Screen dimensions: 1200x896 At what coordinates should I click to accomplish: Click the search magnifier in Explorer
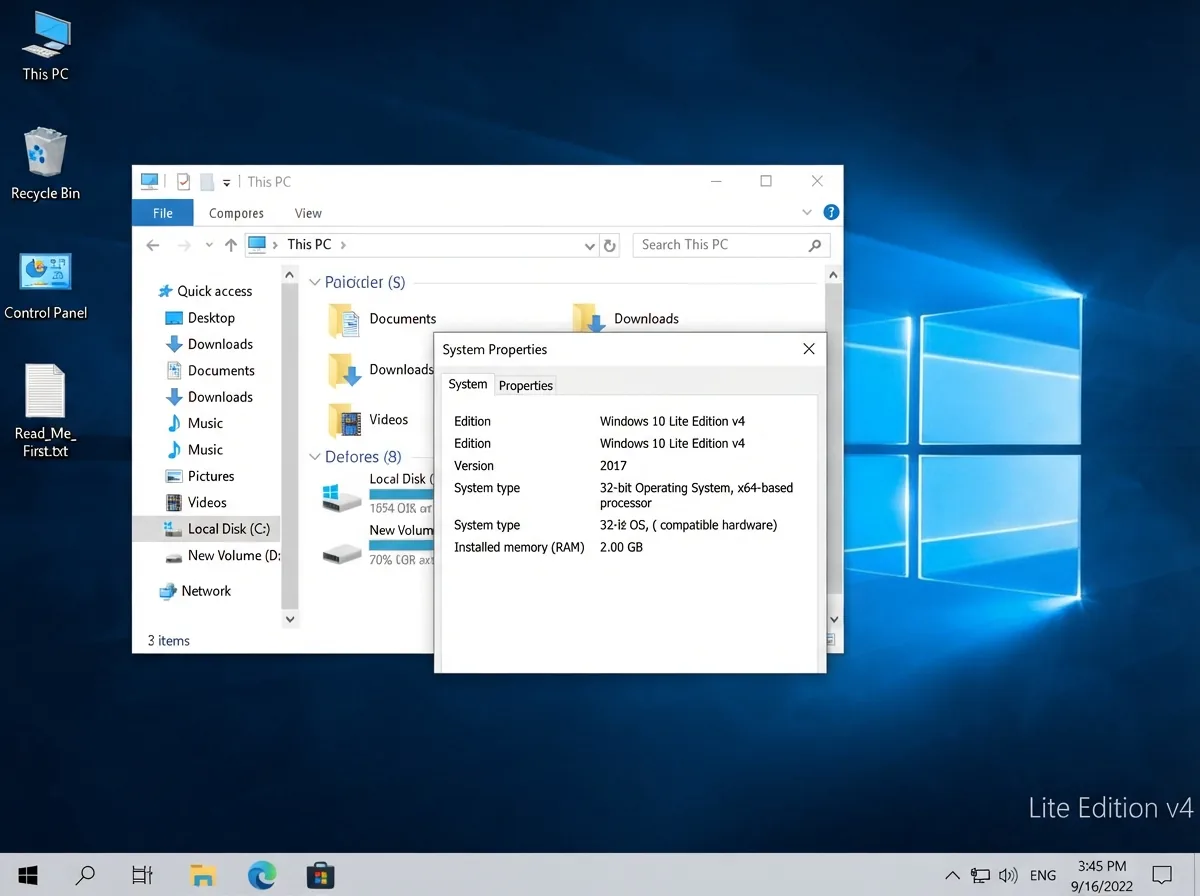point(815,245)
